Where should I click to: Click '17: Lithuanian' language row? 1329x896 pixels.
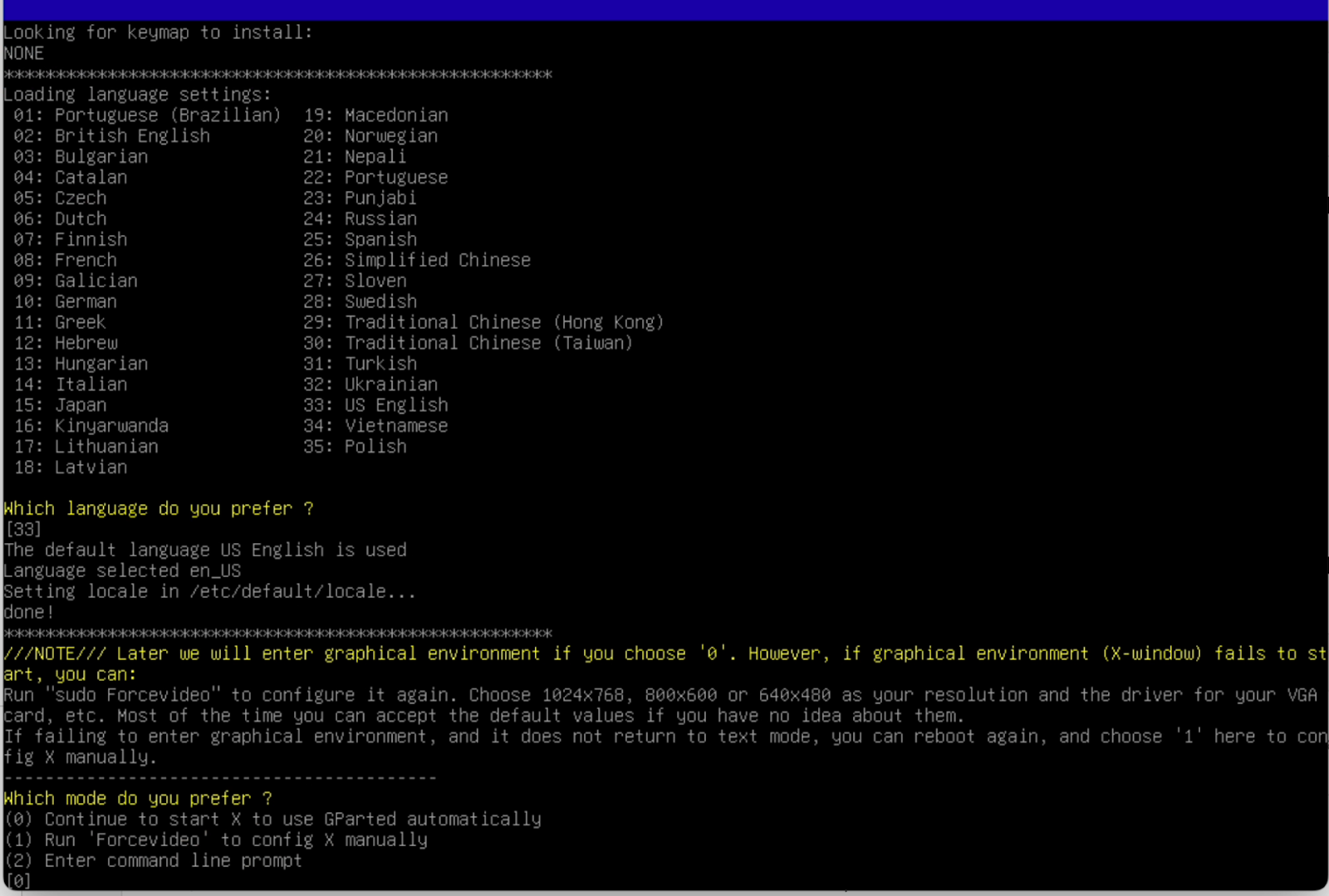[x=86, y=447]
